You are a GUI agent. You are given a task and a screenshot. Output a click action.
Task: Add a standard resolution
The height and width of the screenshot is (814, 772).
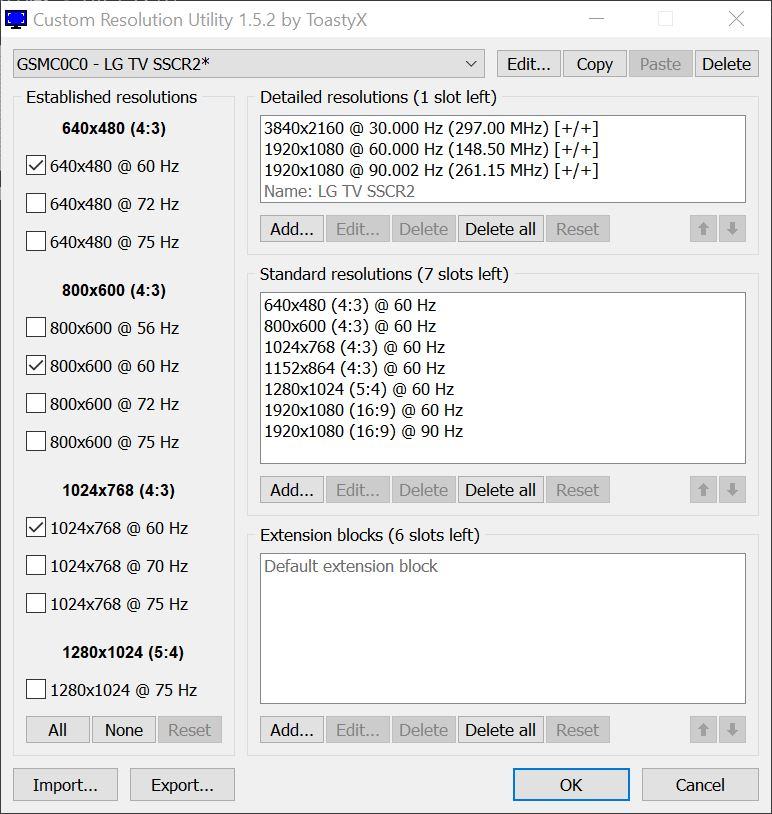click(292, 490)
